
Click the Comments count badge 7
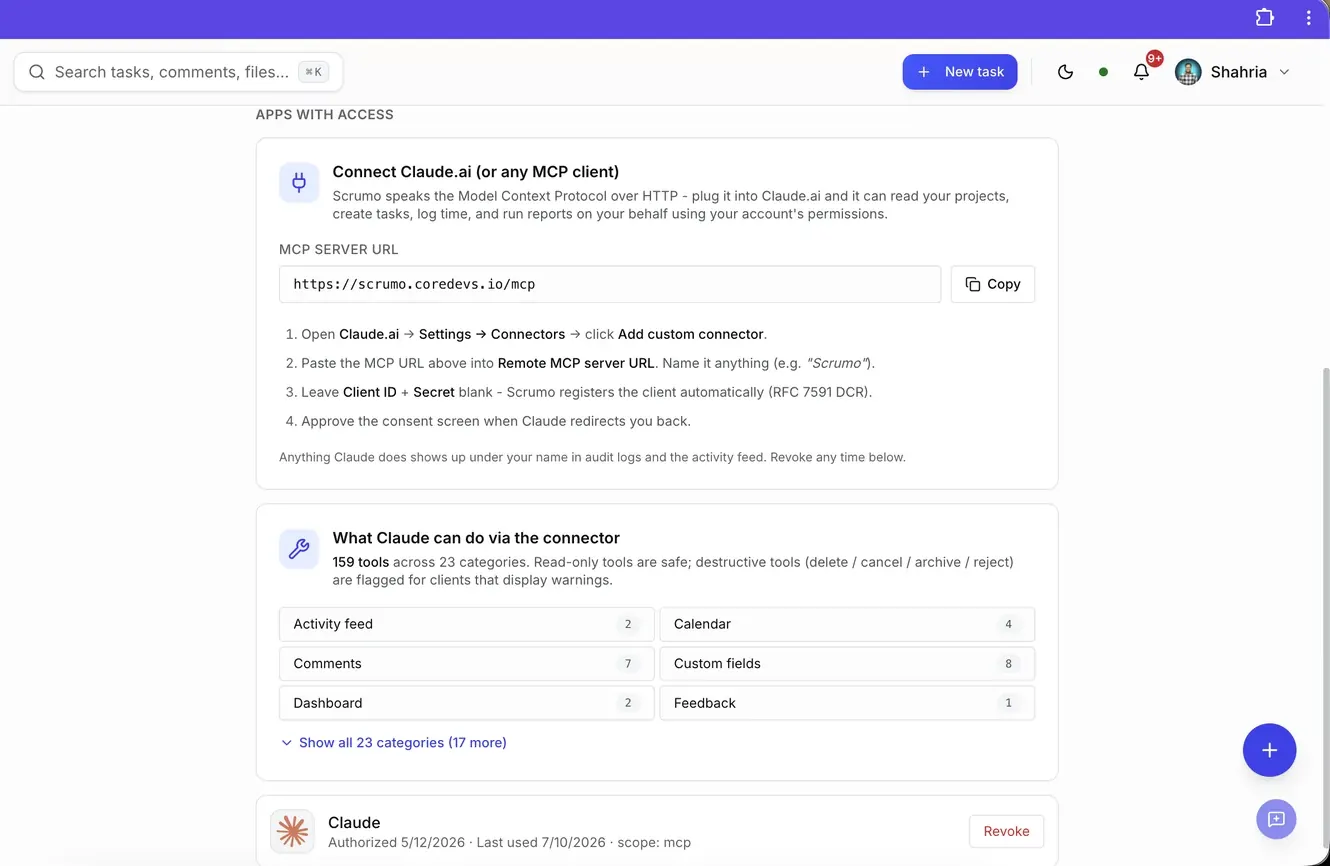coord(628,663)
